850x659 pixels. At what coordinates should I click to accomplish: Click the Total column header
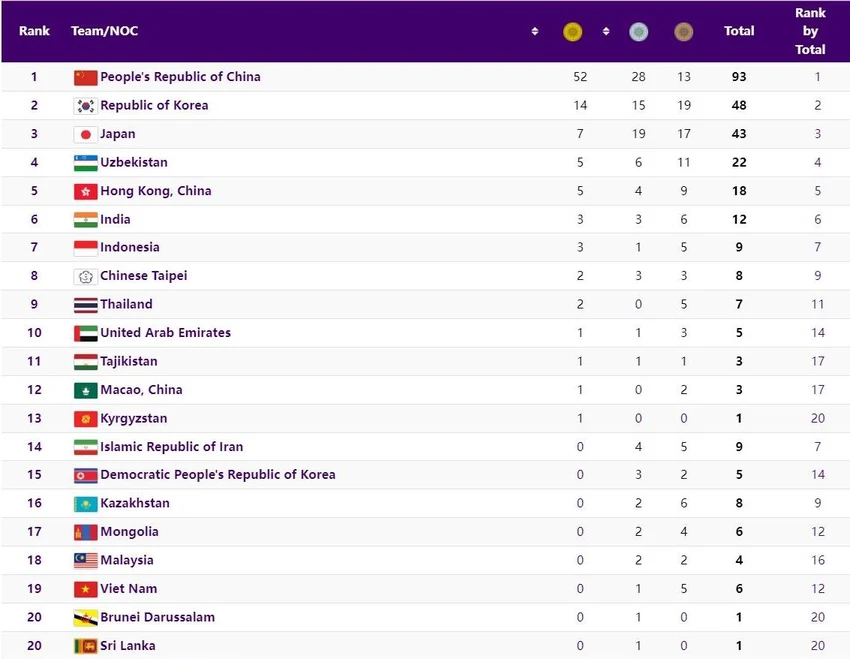pyautogui.click(x=739, y=31)
